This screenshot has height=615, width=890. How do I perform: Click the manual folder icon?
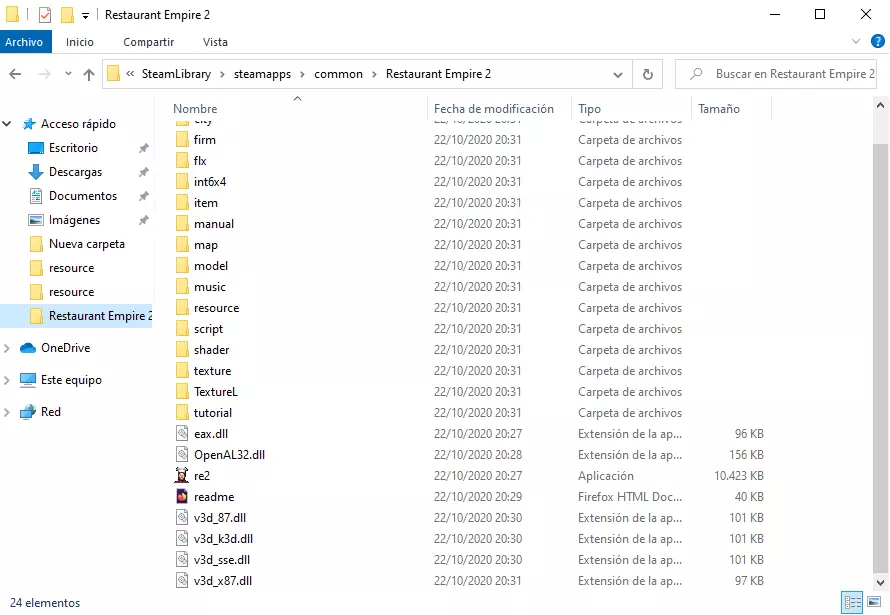[182, 224]
